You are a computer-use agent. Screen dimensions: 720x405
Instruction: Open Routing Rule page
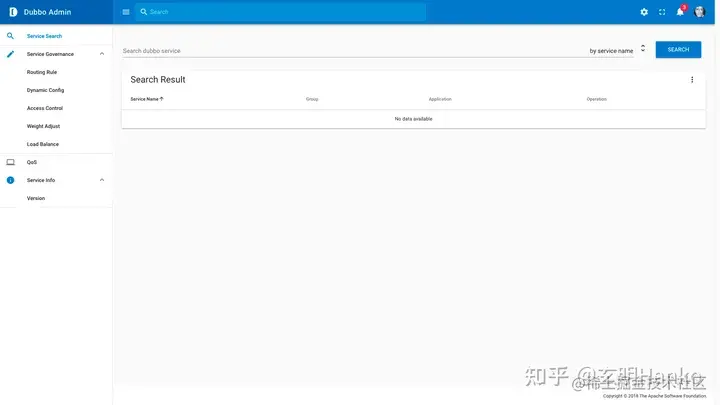click(x=42, y=72)
